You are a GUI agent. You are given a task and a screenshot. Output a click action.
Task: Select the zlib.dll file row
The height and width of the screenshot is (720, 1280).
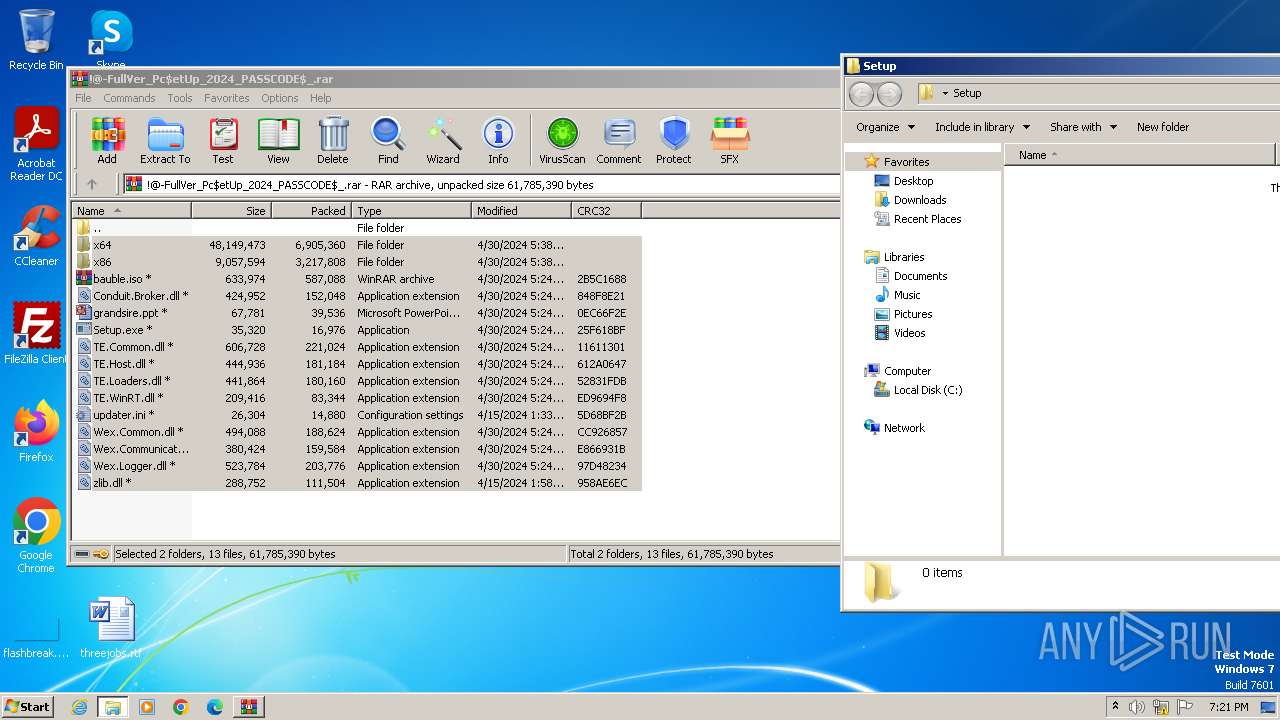[x=357, y=483]
